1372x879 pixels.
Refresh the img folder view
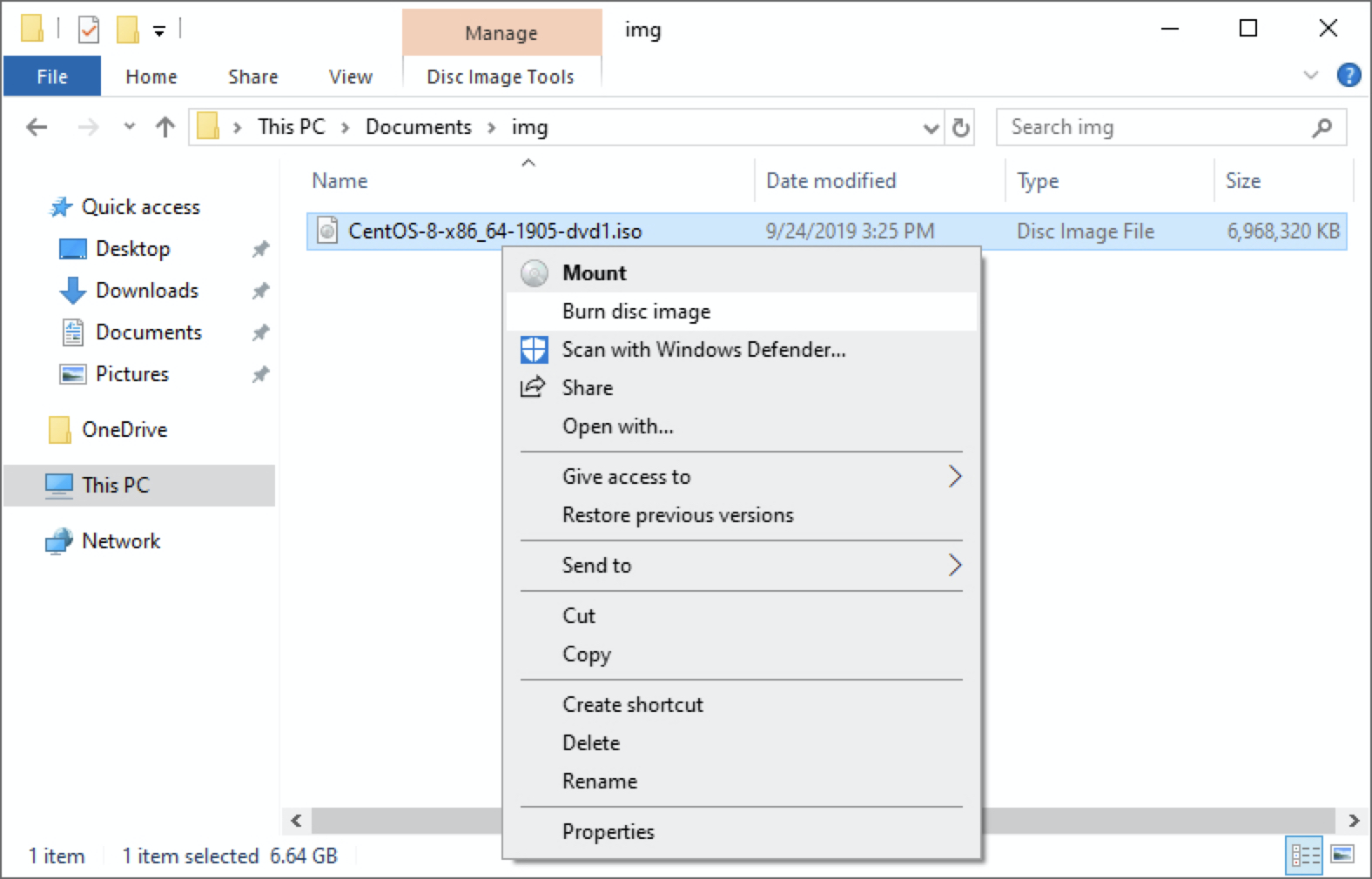(x=960, y=128)
